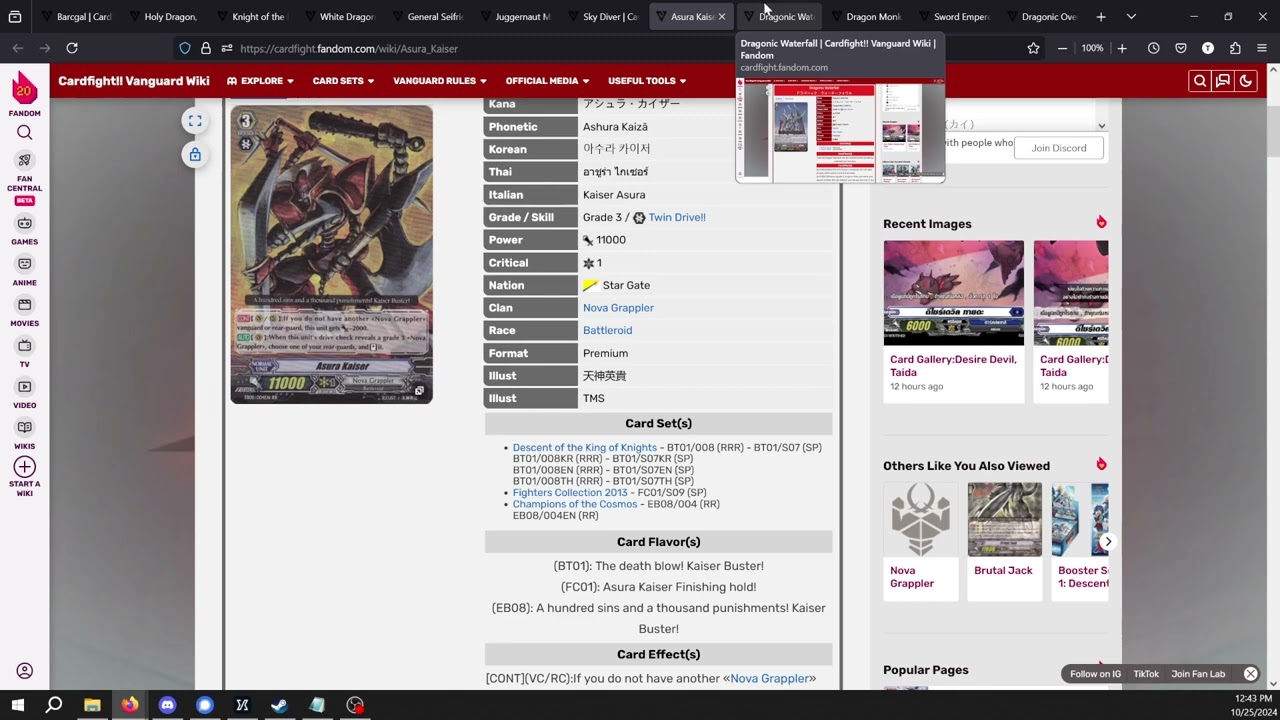The width and height of the screenshot is (1280, 720).
Task: Switch to the Dragon Monk tab
Action: click(866, 17)
